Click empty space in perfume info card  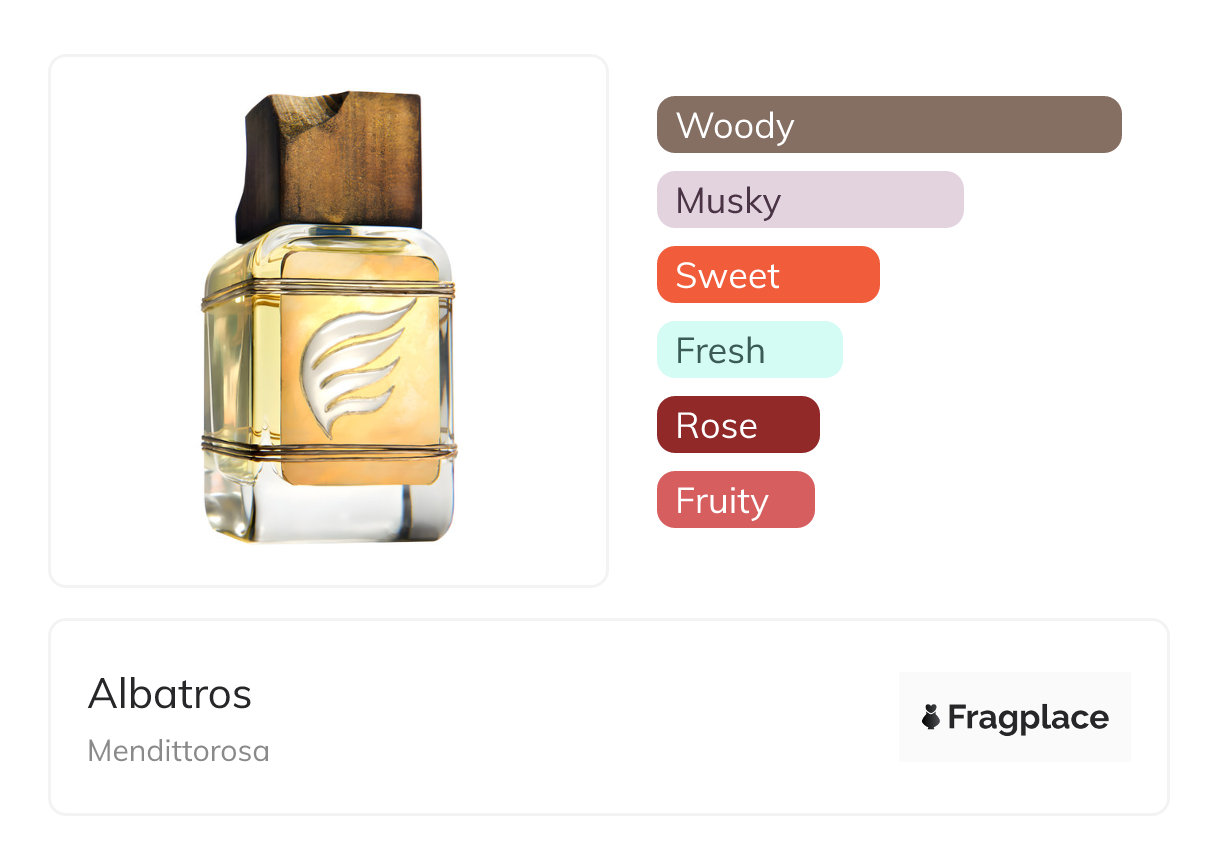click(580, 720)
